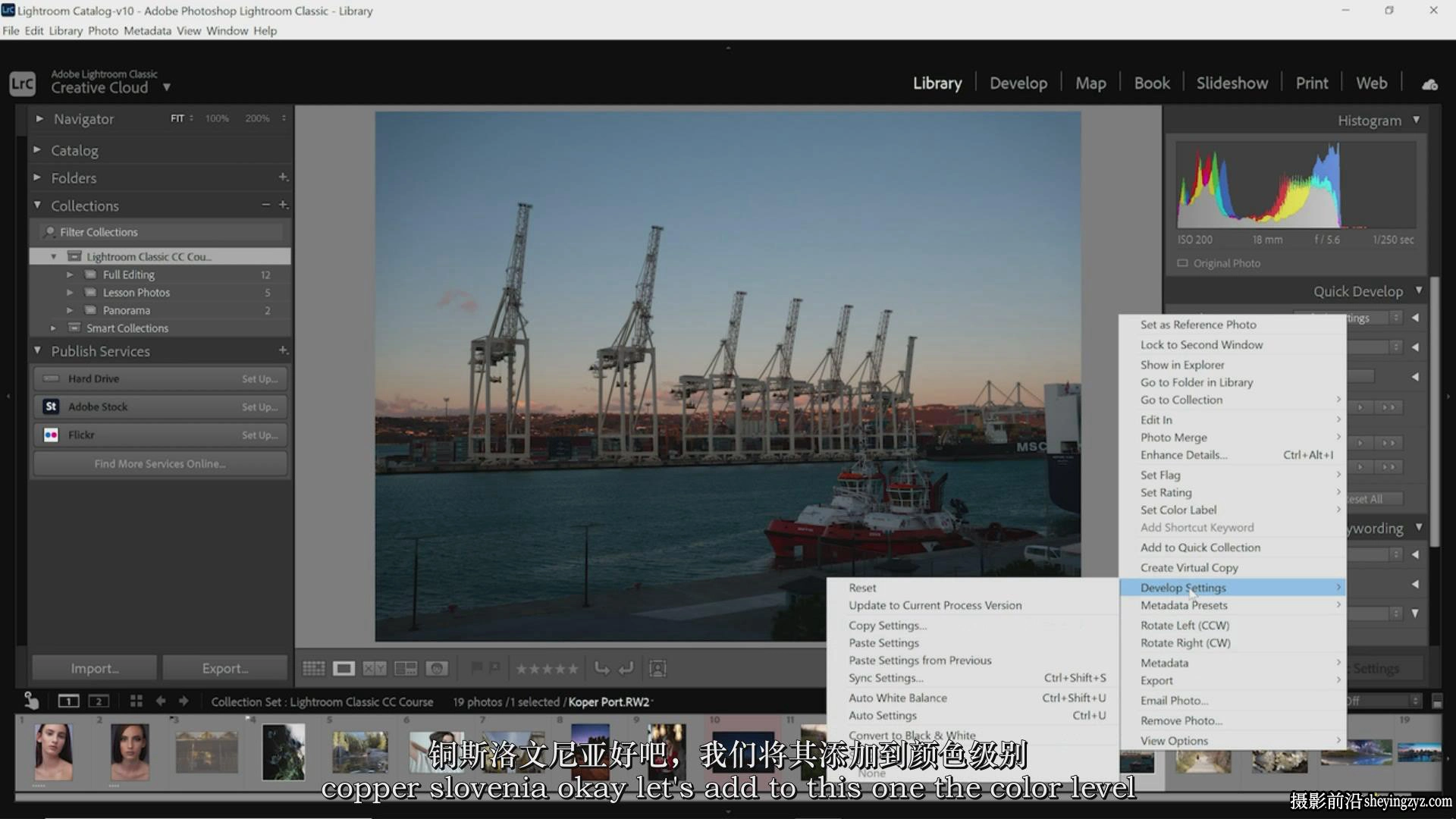Select Loupe view icon in toolbar
The width and height of the screenshot is (1456, 819).
pos(344,668)
